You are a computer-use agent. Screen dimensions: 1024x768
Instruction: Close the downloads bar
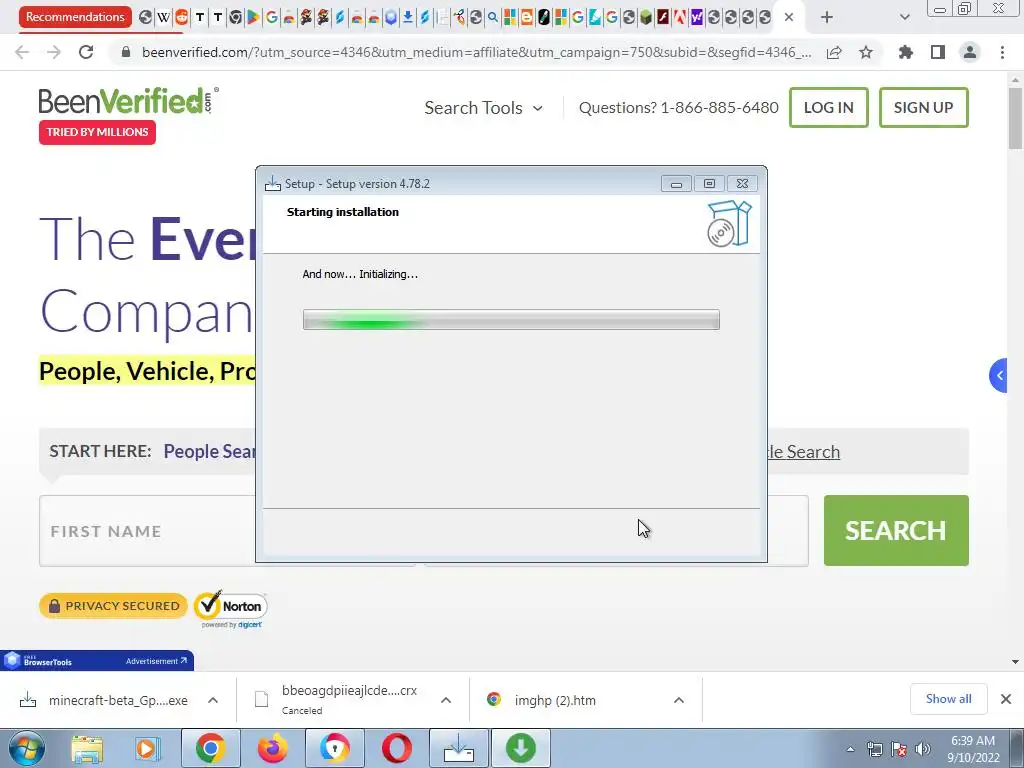(x=1006, y=699)
